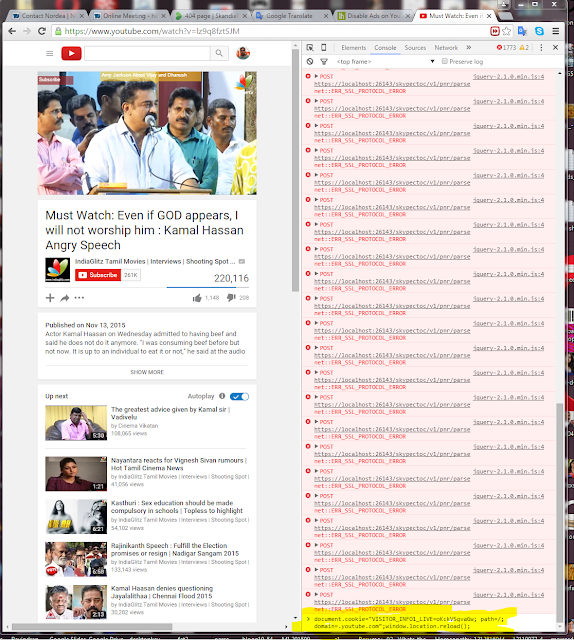Expand the first POST error entry
Image resolution: width=574 pixels, height=640 pixels.
[316, 76]
